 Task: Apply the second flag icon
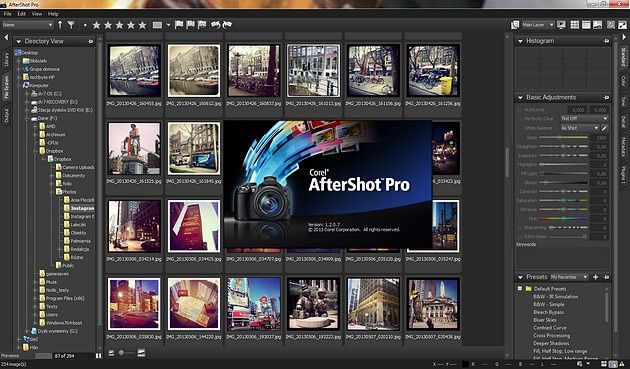click(190, 25)
